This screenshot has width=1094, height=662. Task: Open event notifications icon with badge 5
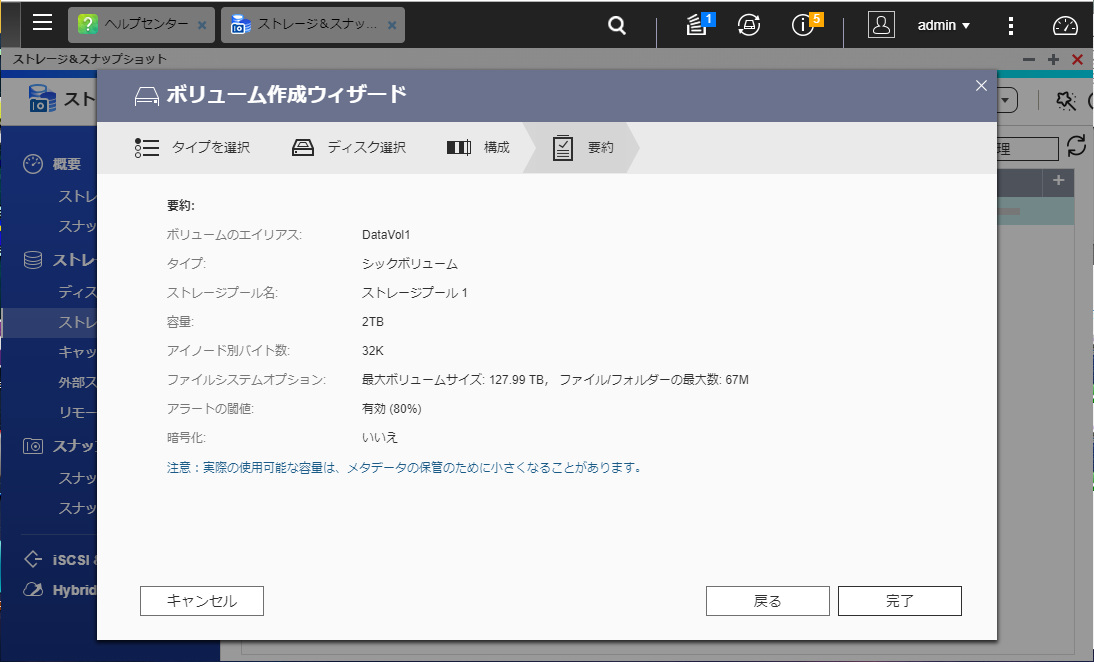[807, 24]
